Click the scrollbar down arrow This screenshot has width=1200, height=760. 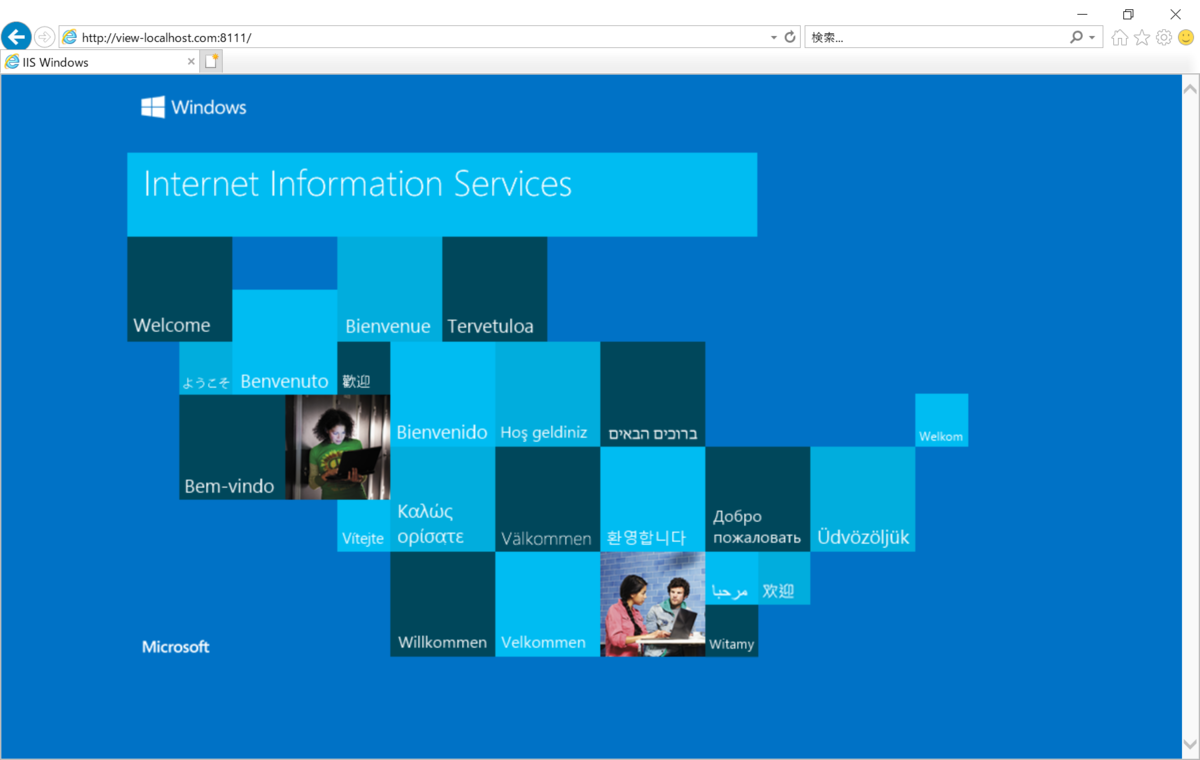coord(1190,744)
